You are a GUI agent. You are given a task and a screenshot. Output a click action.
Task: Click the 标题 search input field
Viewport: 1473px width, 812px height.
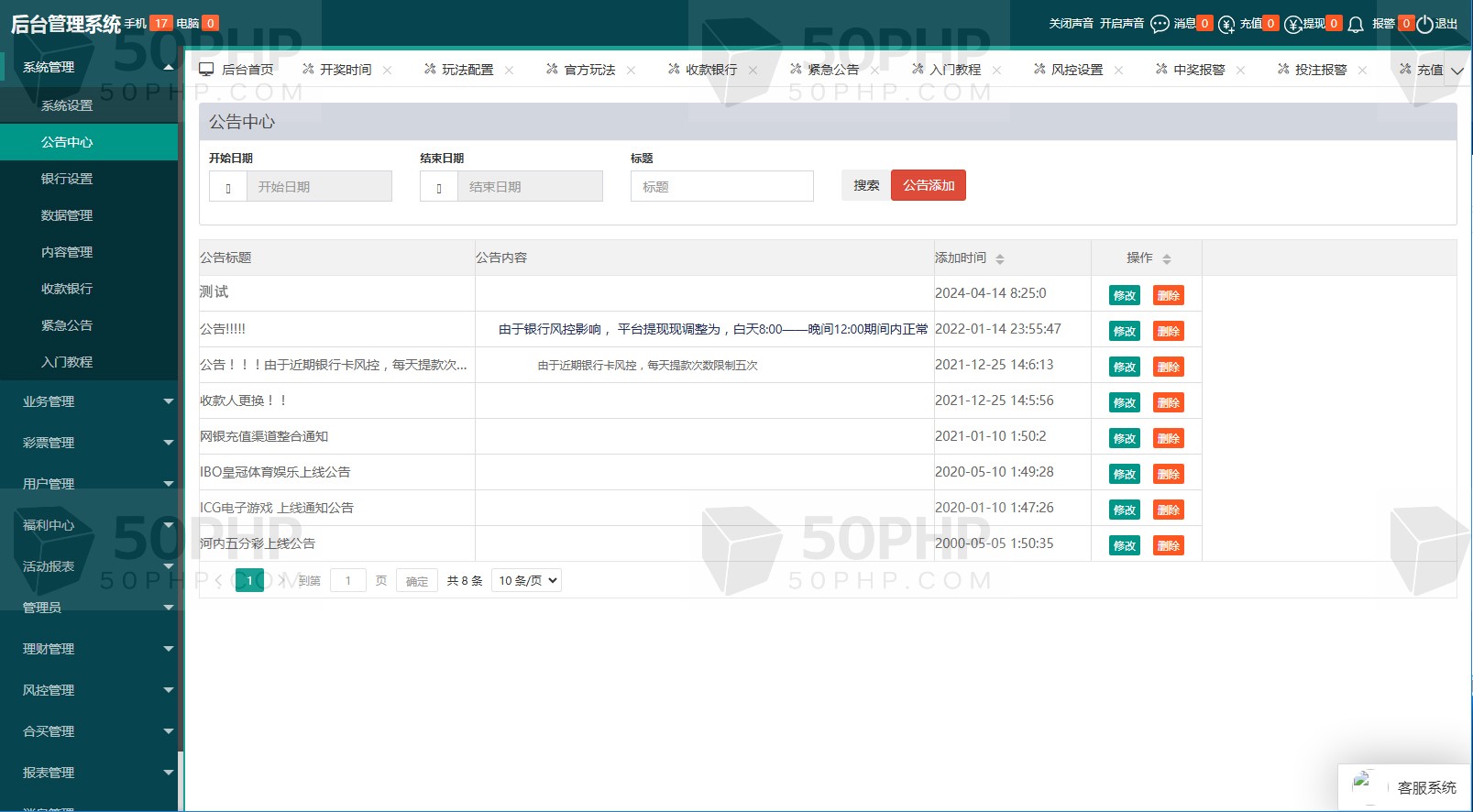[721, 187]
